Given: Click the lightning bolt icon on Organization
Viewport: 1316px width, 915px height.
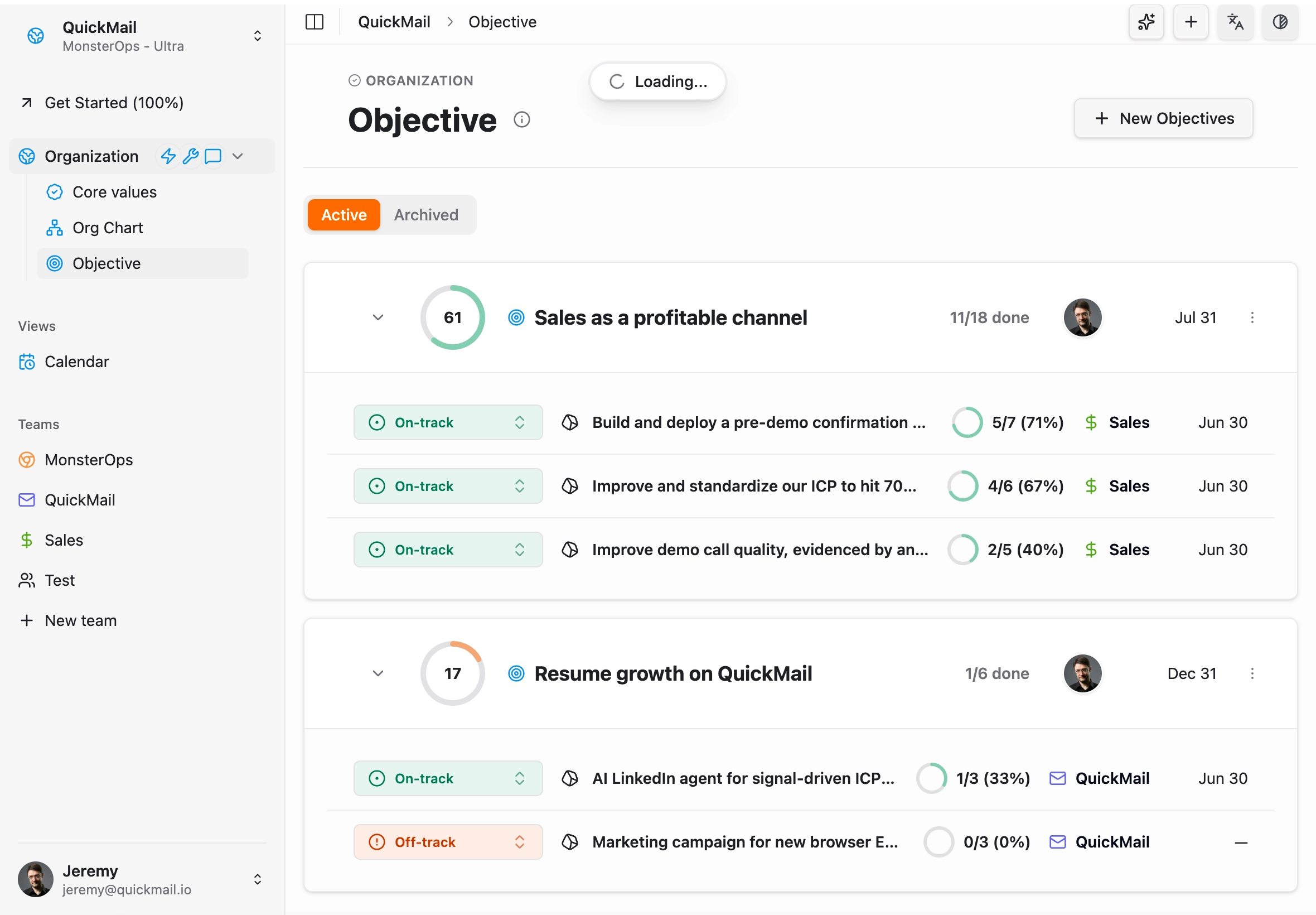Looking at the screenshot, I should [167, 156].
